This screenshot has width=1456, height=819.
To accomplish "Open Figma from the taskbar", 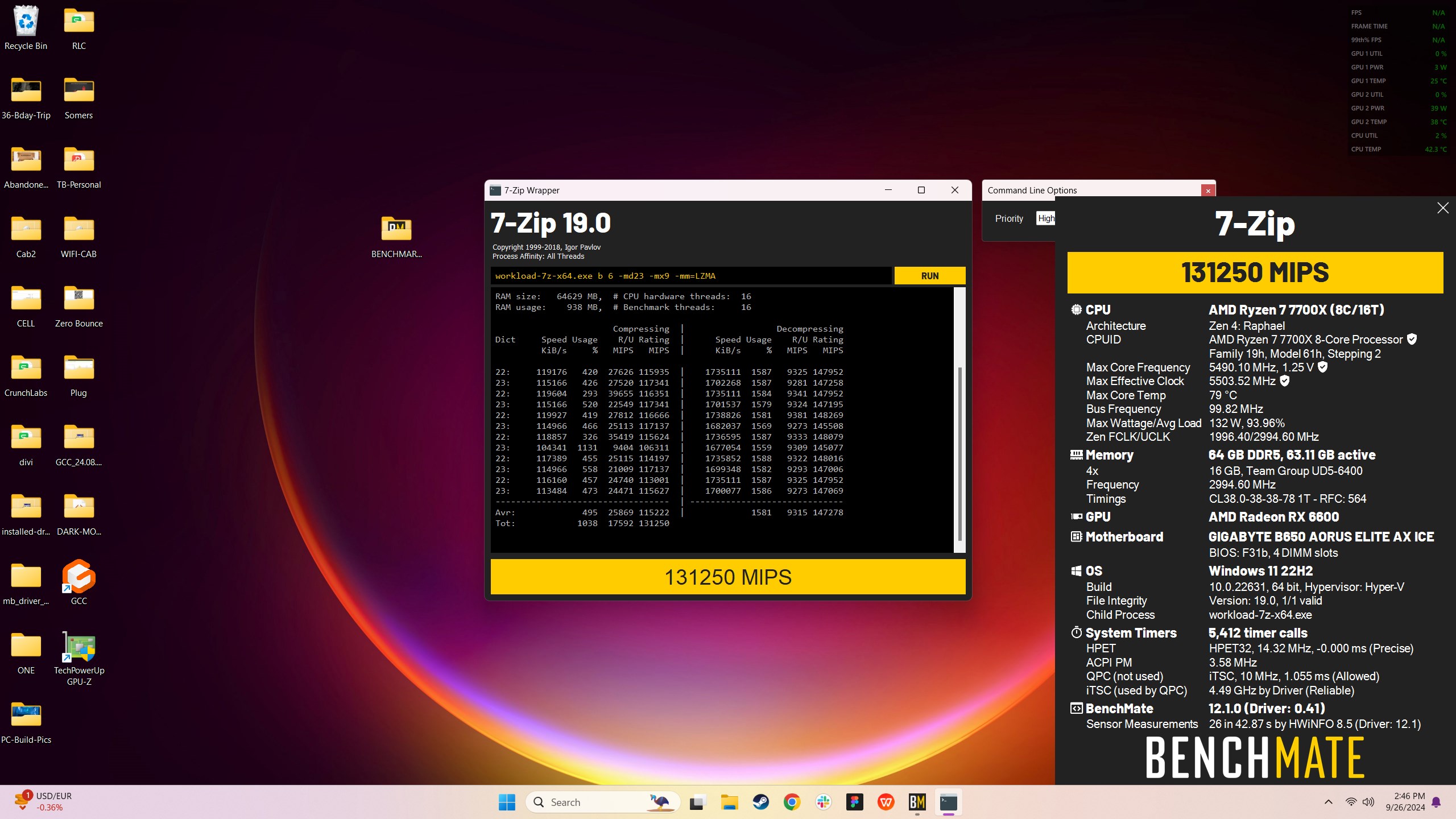I will tap(854, 803).
